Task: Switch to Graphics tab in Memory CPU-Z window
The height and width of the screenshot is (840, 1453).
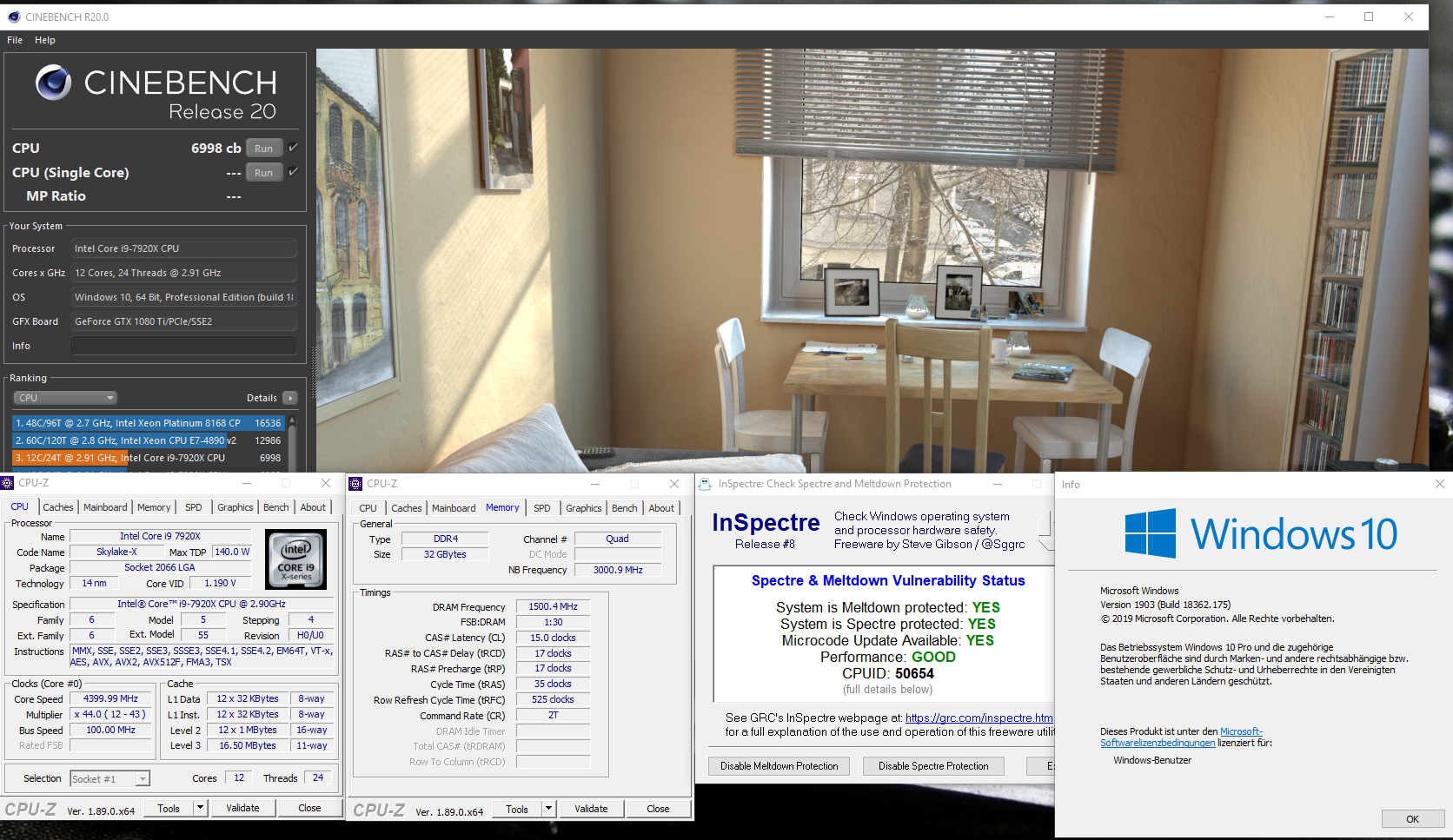Action: pos(584,508)
